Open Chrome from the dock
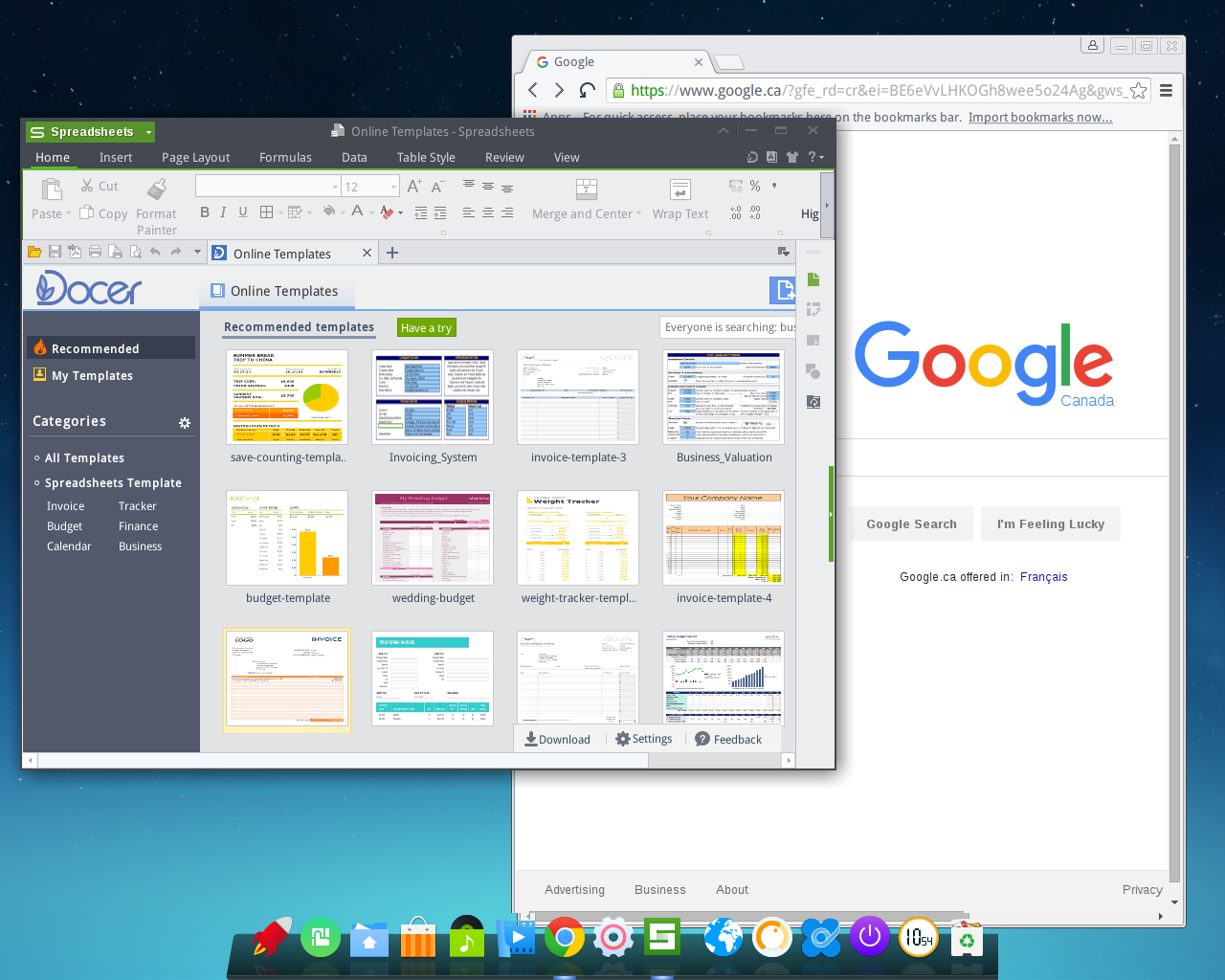 pyautogui.click(x=565, y=937)
